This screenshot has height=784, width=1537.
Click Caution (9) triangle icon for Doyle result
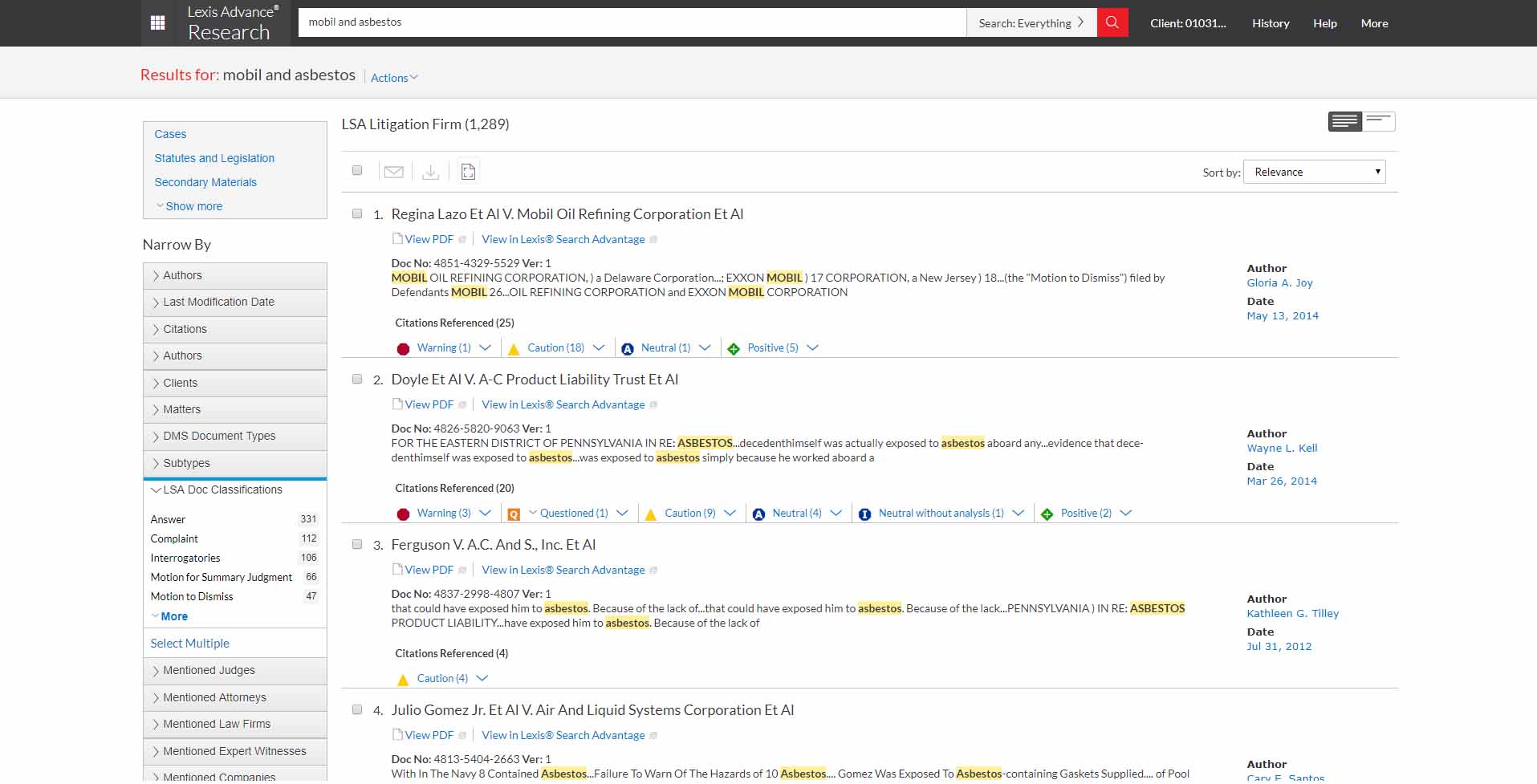651,514
